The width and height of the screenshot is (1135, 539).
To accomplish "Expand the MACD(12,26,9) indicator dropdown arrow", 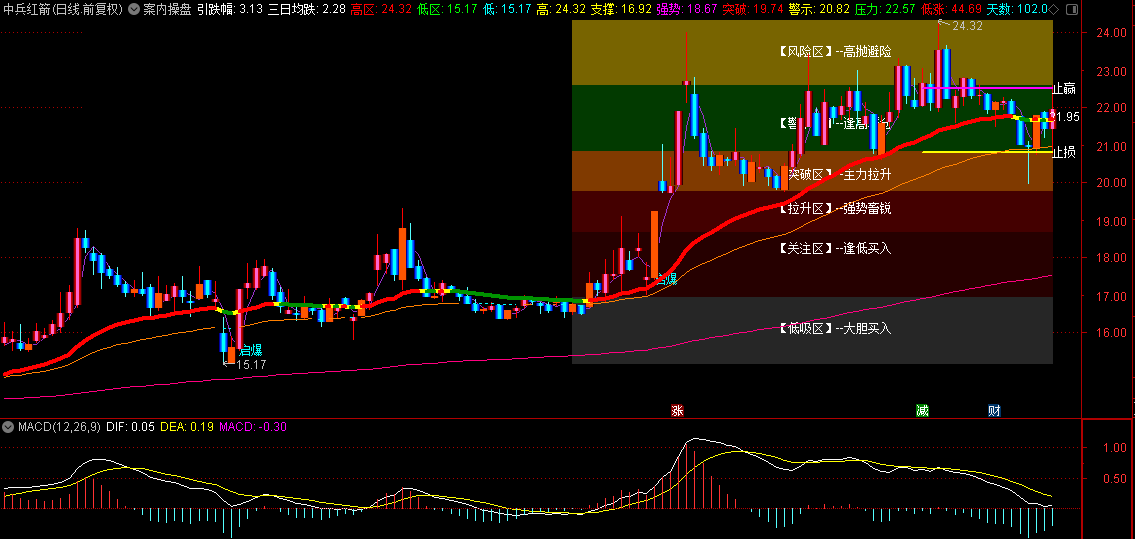I will click(8, 426).
